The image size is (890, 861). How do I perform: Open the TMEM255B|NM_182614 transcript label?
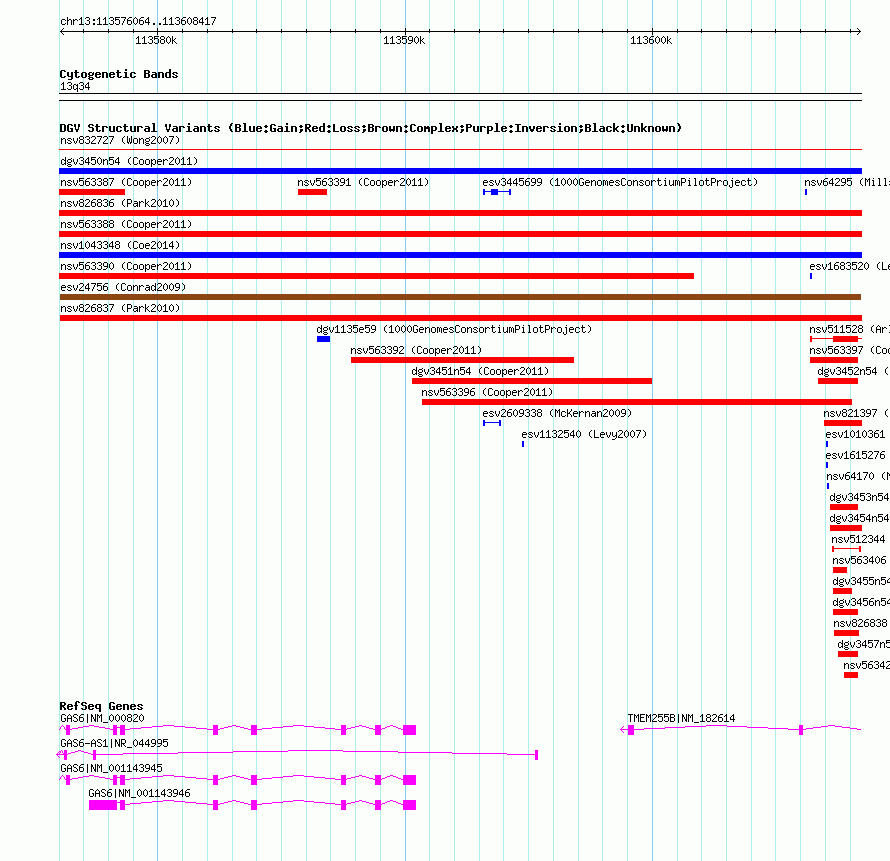coord(681,719)
